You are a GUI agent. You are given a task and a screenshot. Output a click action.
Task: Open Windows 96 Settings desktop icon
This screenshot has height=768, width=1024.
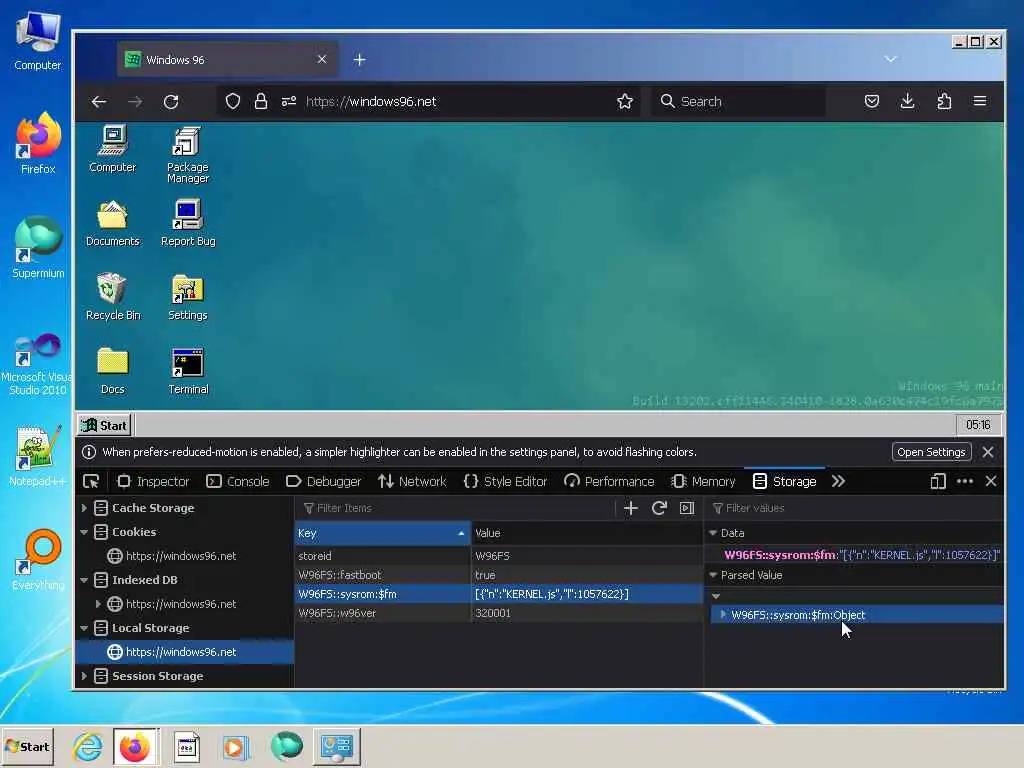pos(187,297)
